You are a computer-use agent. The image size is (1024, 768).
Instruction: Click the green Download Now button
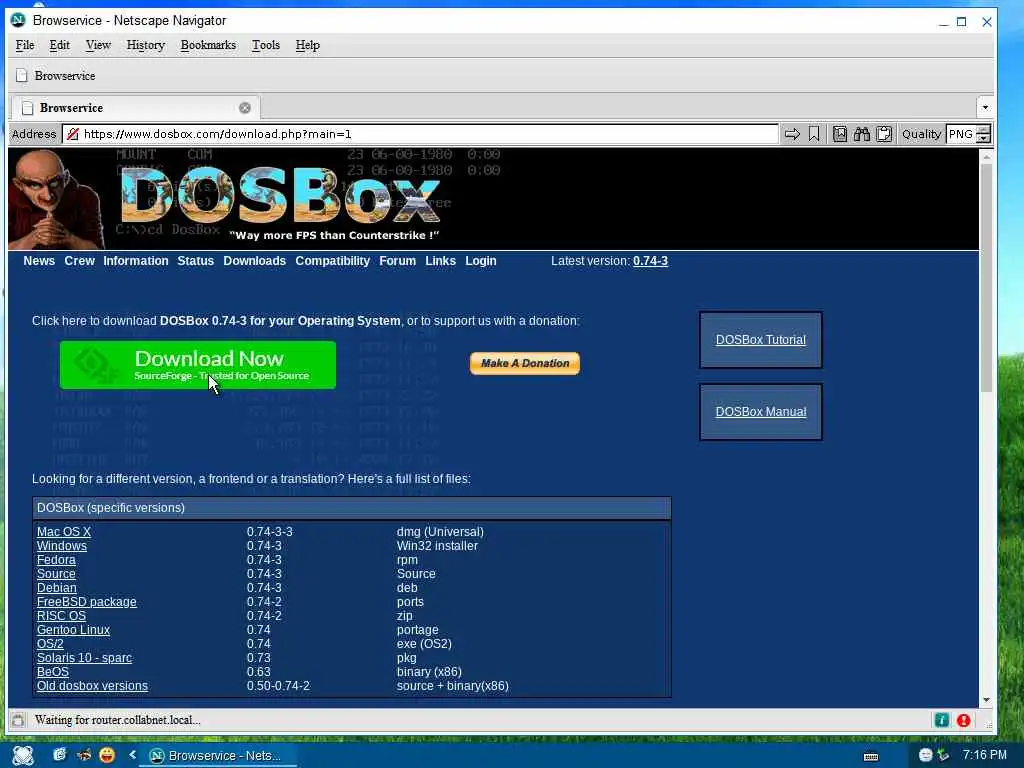tap(198, 365)
